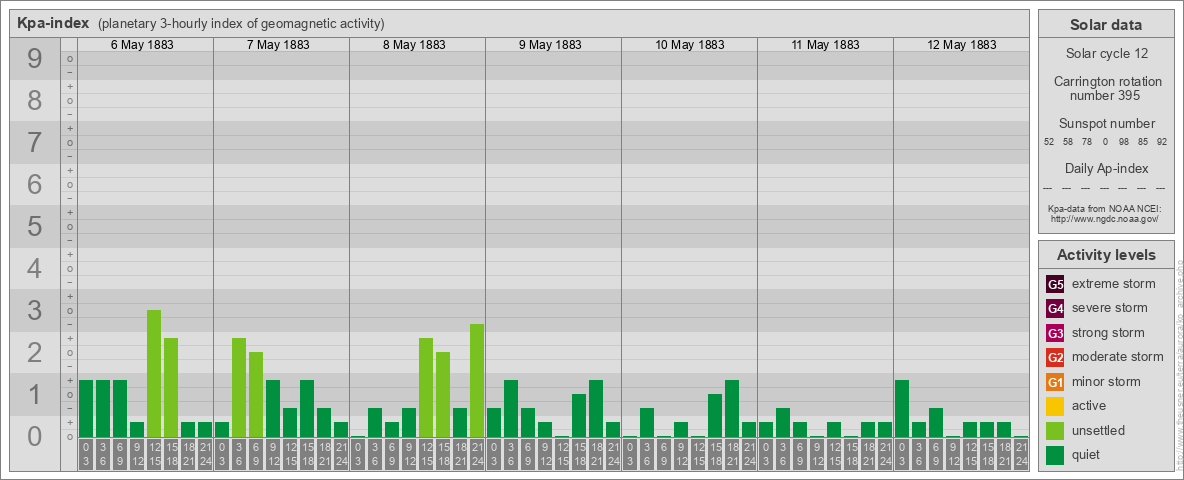
Task: Click the large 1 on the Kp axis
Action: pos(35,394)
